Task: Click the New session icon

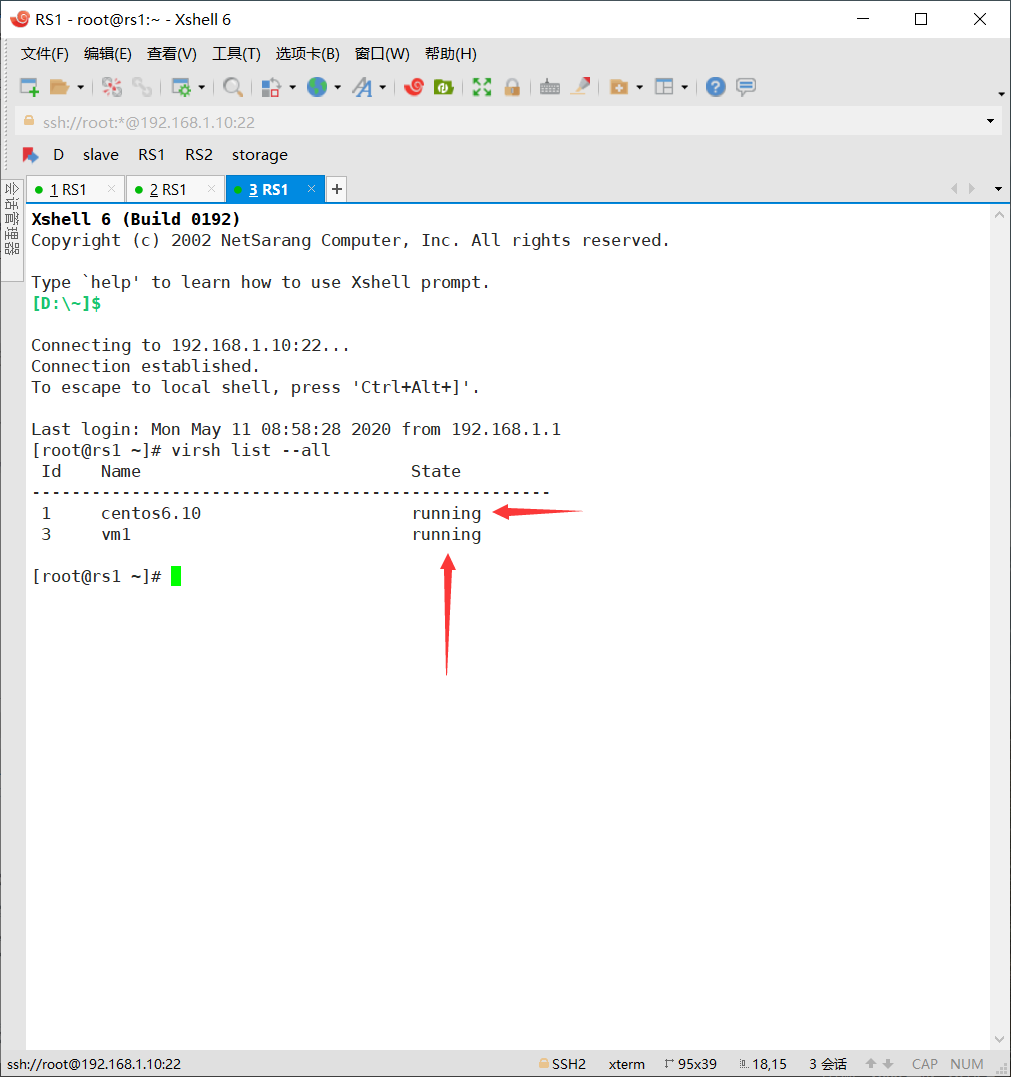Action: coord(29,87)
